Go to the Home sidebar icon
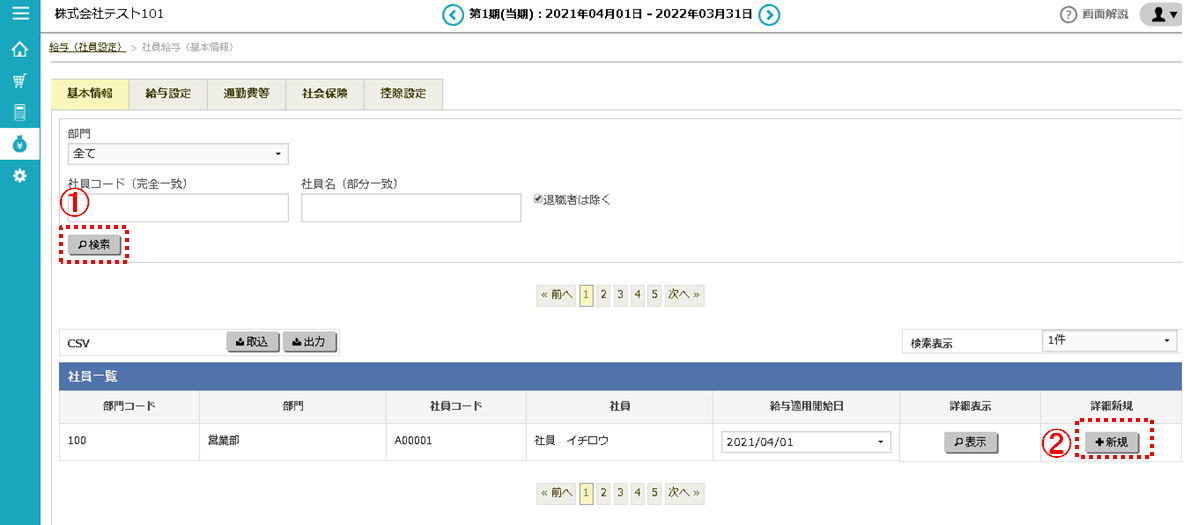 (19, 49)
